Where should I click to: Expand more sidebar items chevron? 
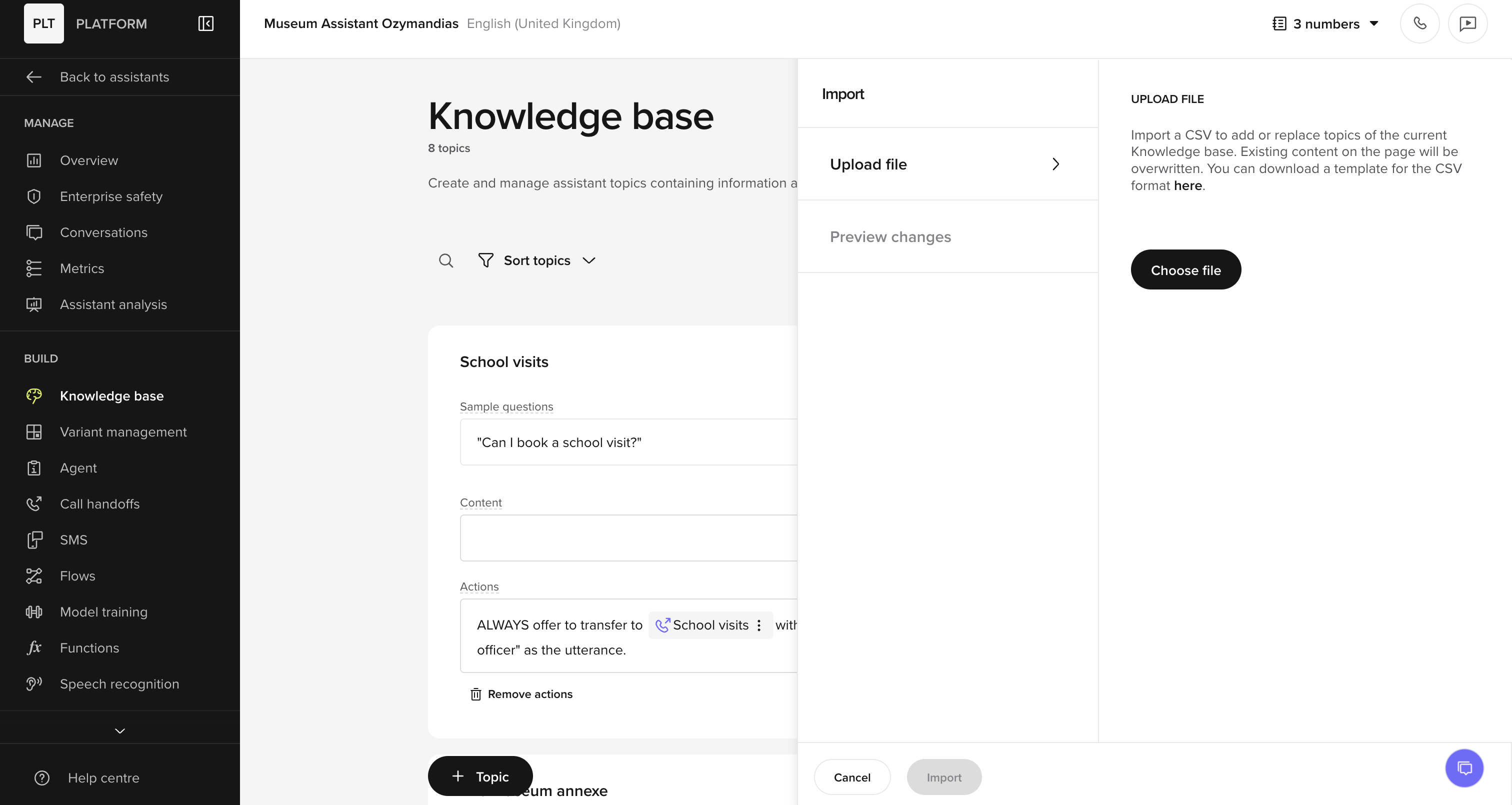(x=119, y=730)
